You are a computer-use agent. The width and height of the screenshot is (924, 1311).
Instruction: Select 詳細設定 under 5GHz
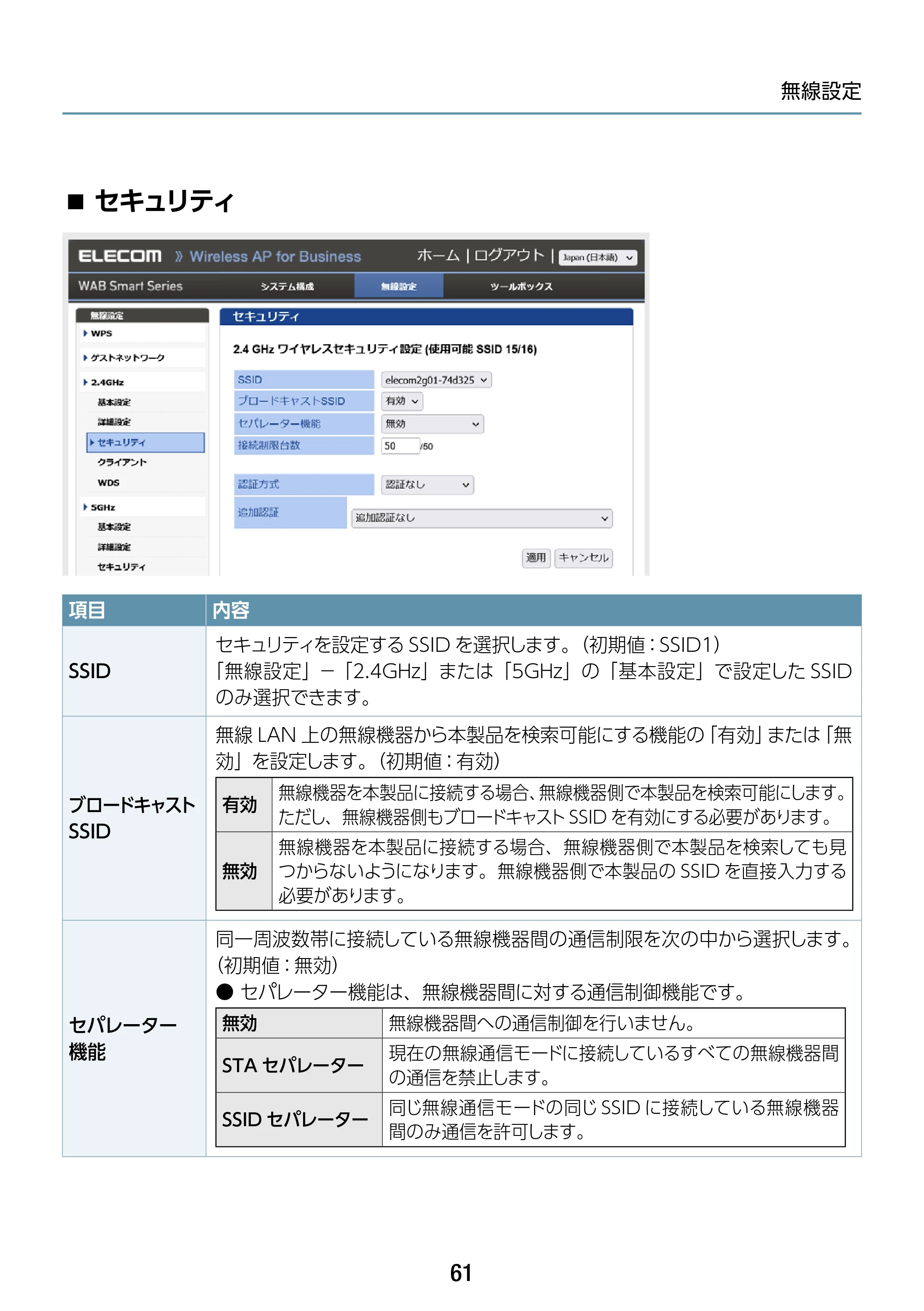coord(114,546)
